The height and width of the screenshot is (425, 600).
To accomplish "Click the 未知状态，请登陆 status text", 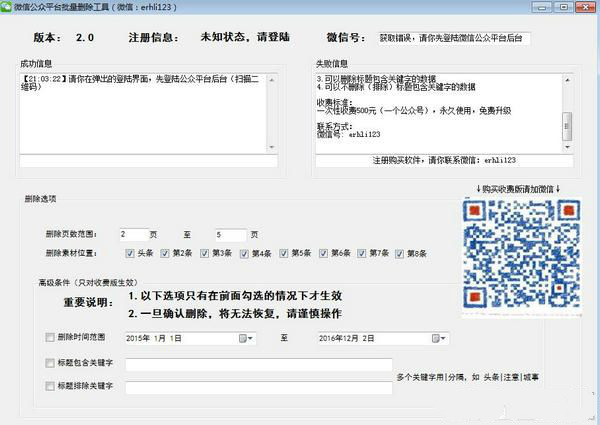I will 245,37.
